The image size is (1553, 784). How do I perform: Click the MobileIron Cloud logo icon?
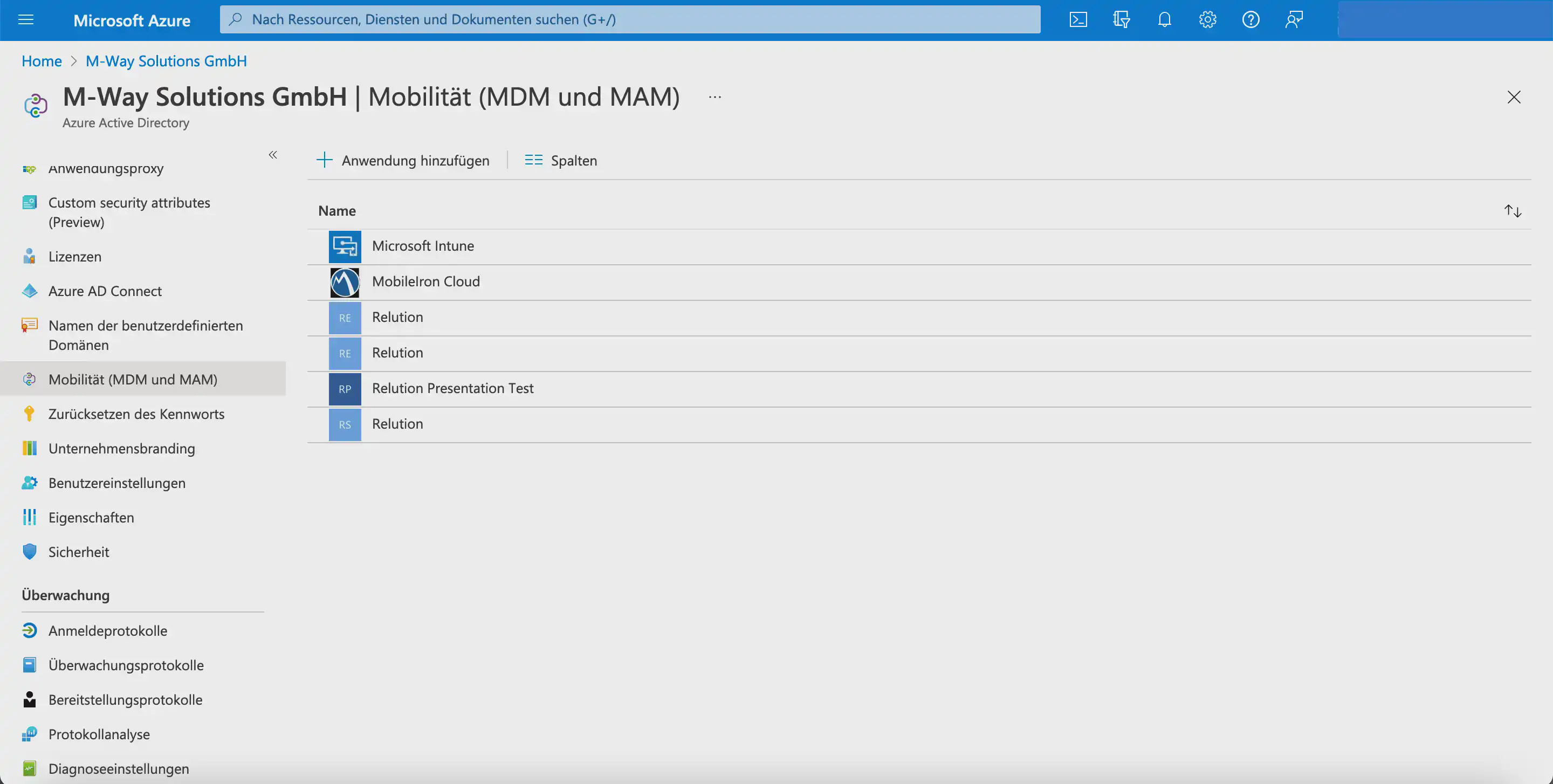(x=345, y=282)
